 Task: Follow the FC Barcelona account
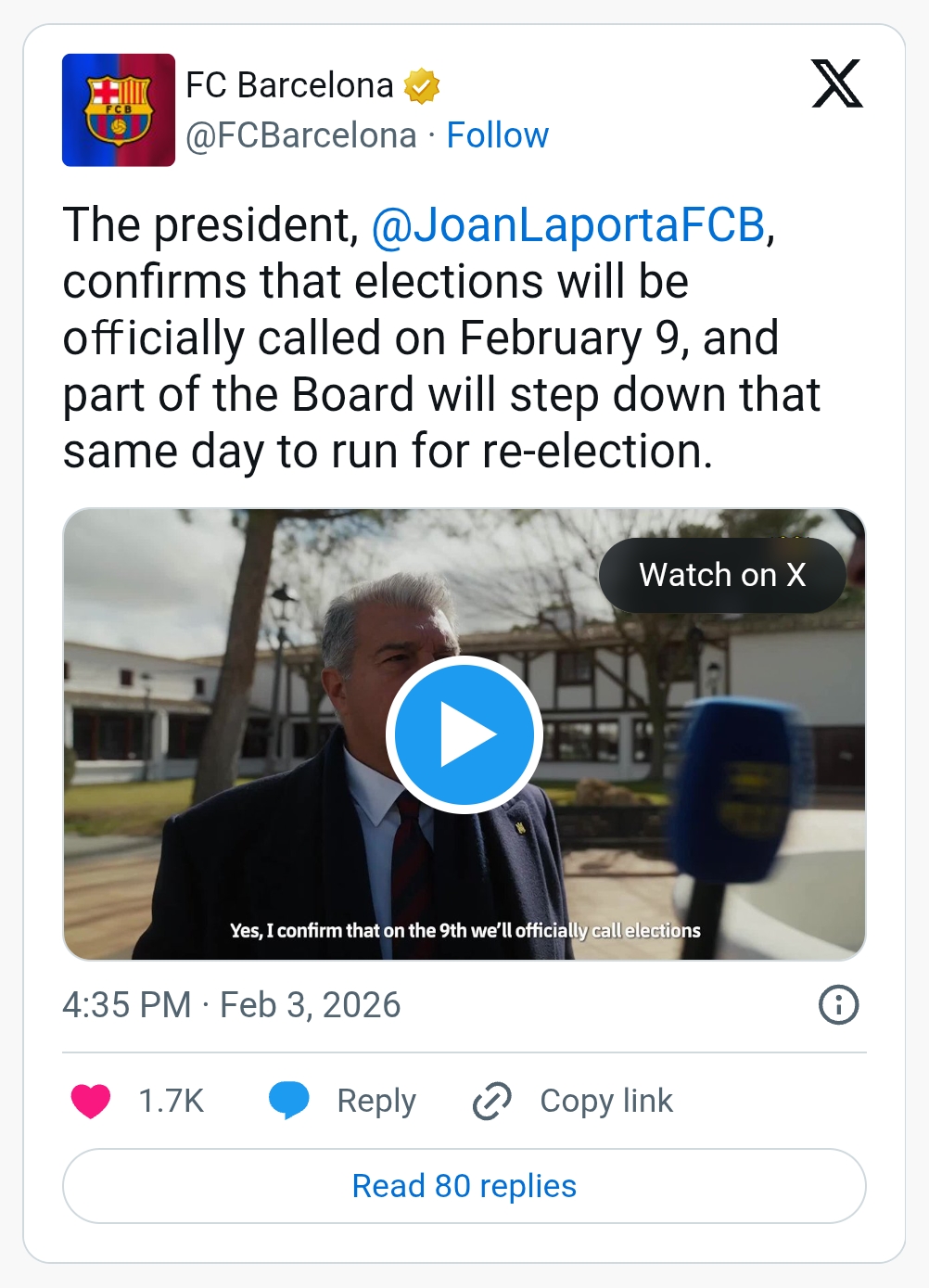(x=498, y=135)
